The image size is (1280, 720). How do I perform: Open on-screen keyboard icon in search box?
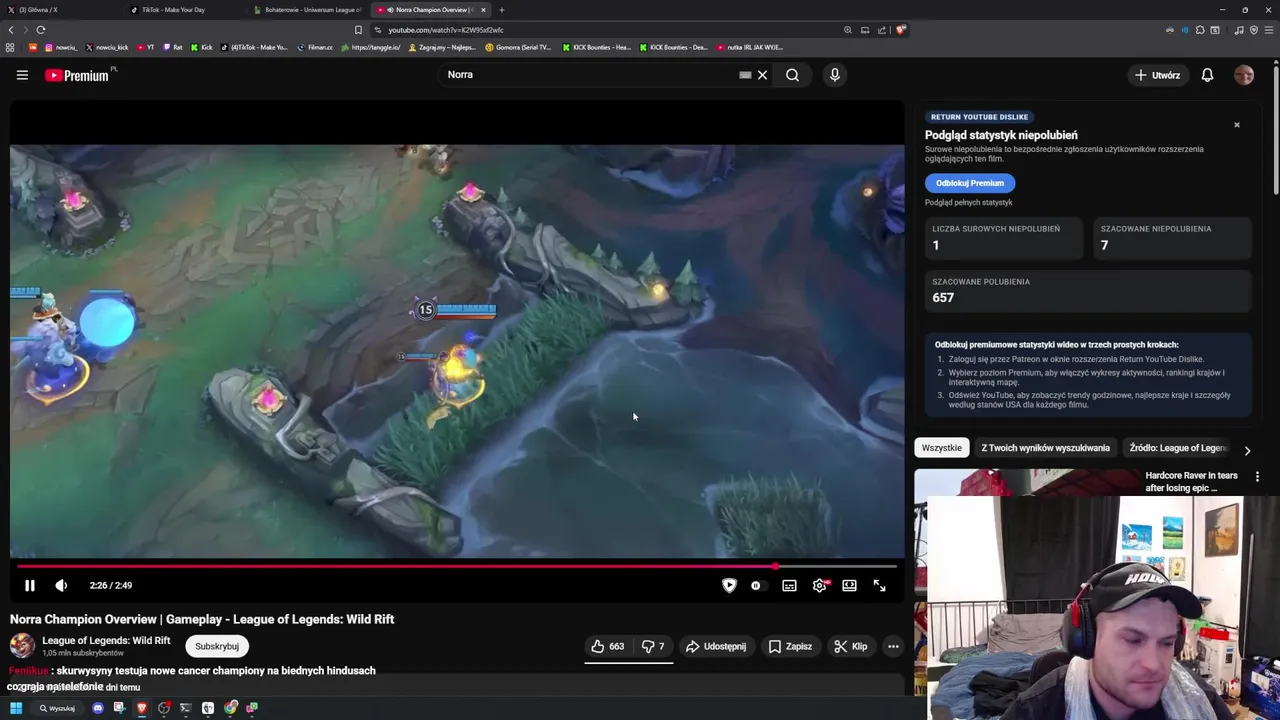(745, 75)
